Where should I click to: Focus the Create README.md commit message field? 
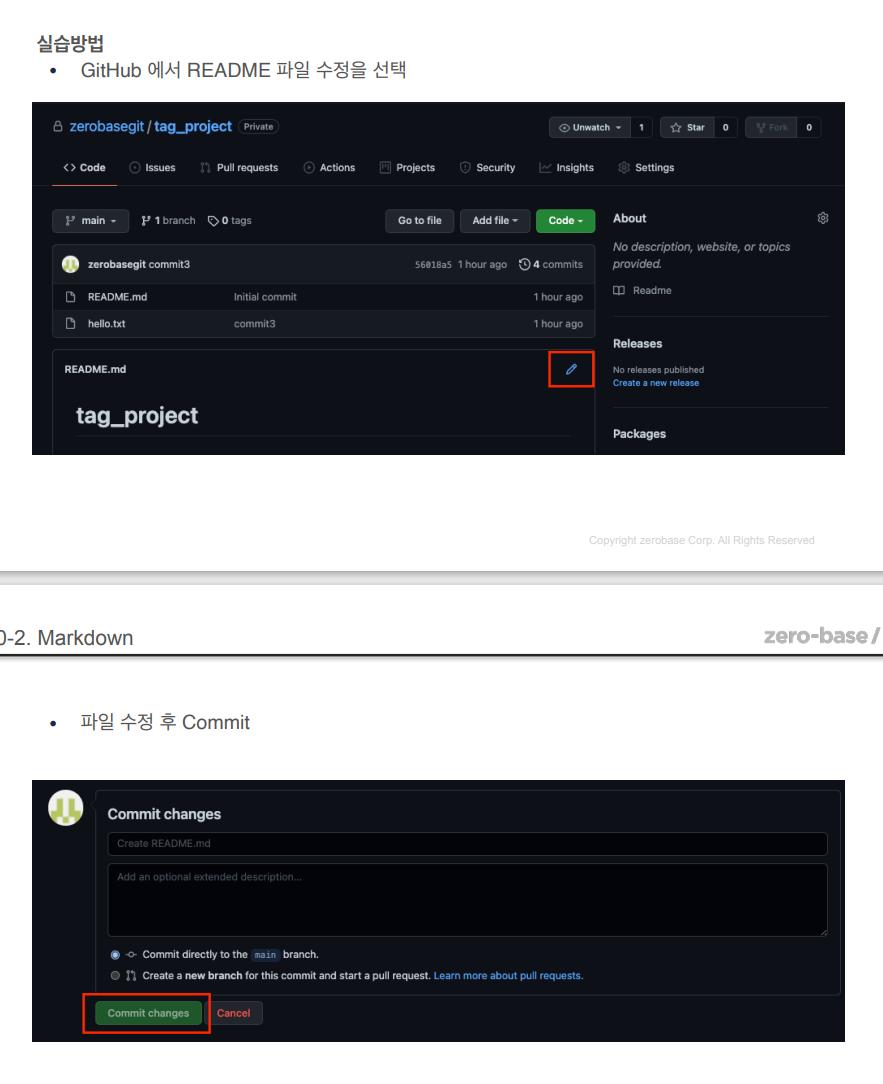pos(467,843)
